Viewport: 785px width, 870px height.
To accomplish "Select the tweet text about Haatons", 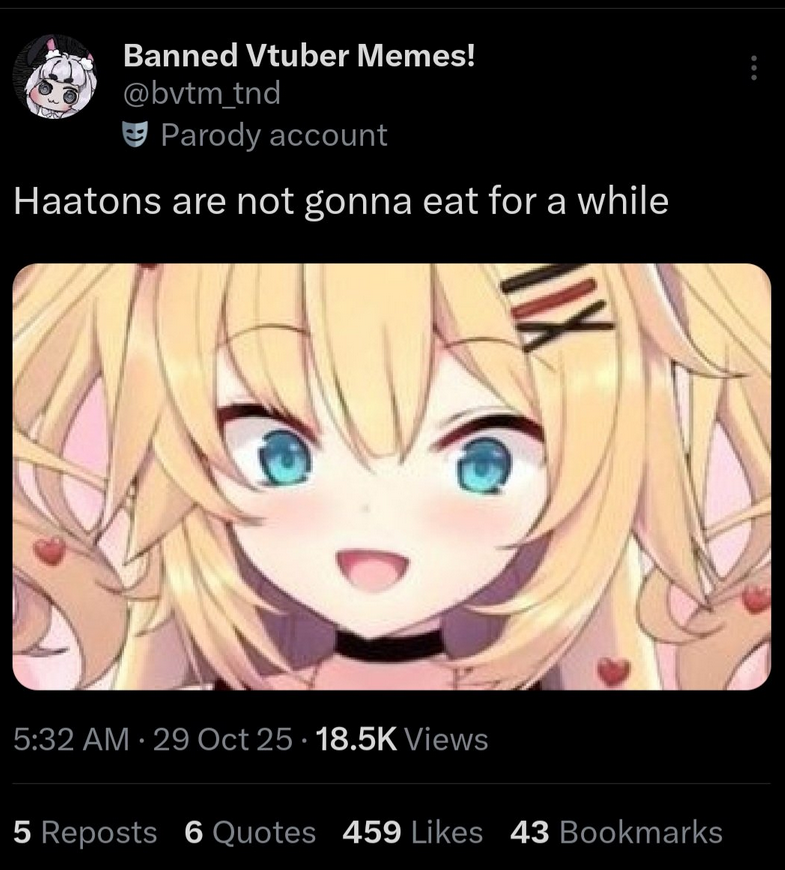I will pyautogui.click(x=341, y=201).
